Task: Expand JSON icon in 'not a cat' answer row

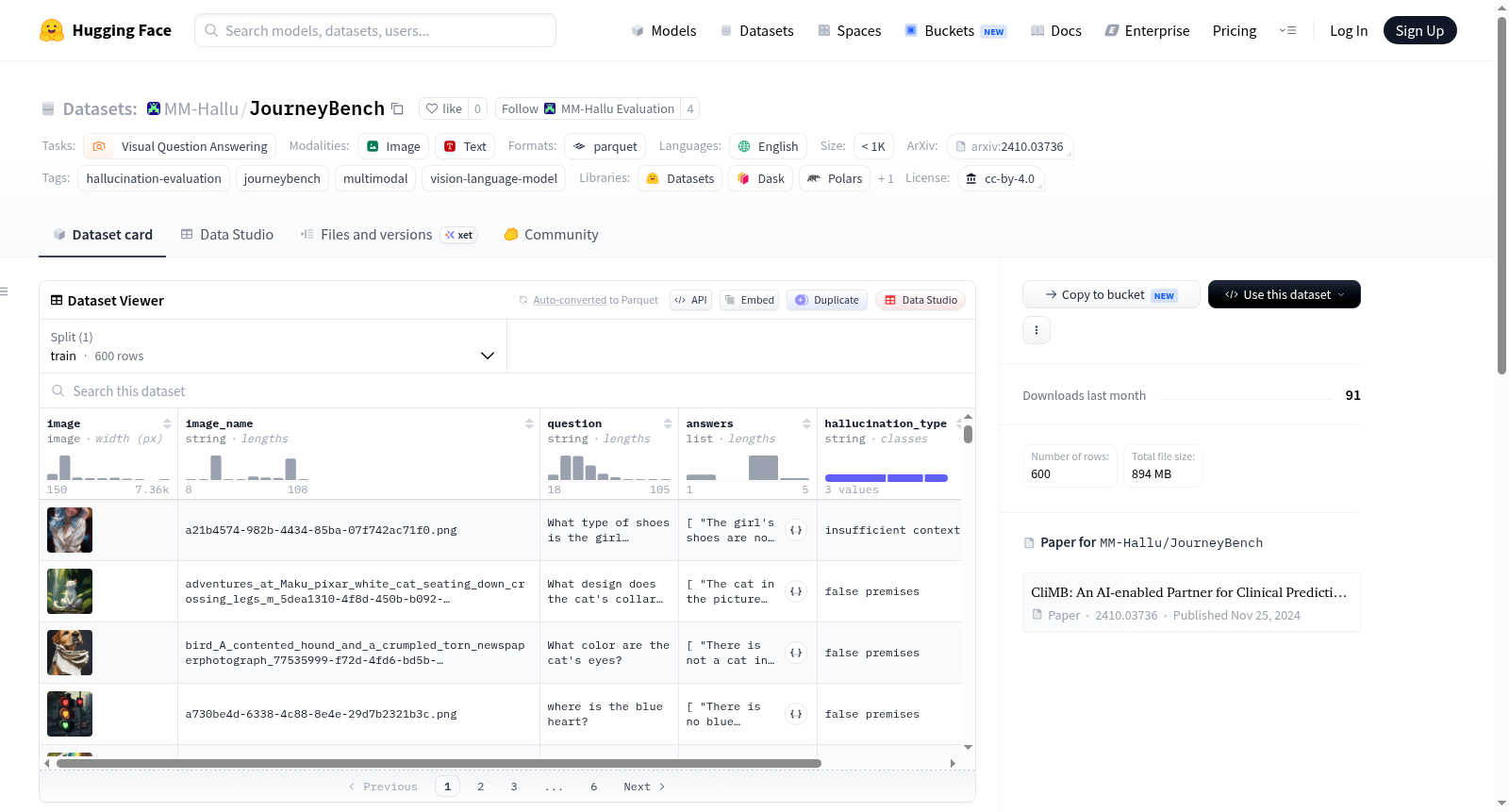Action: coord(796,653)
